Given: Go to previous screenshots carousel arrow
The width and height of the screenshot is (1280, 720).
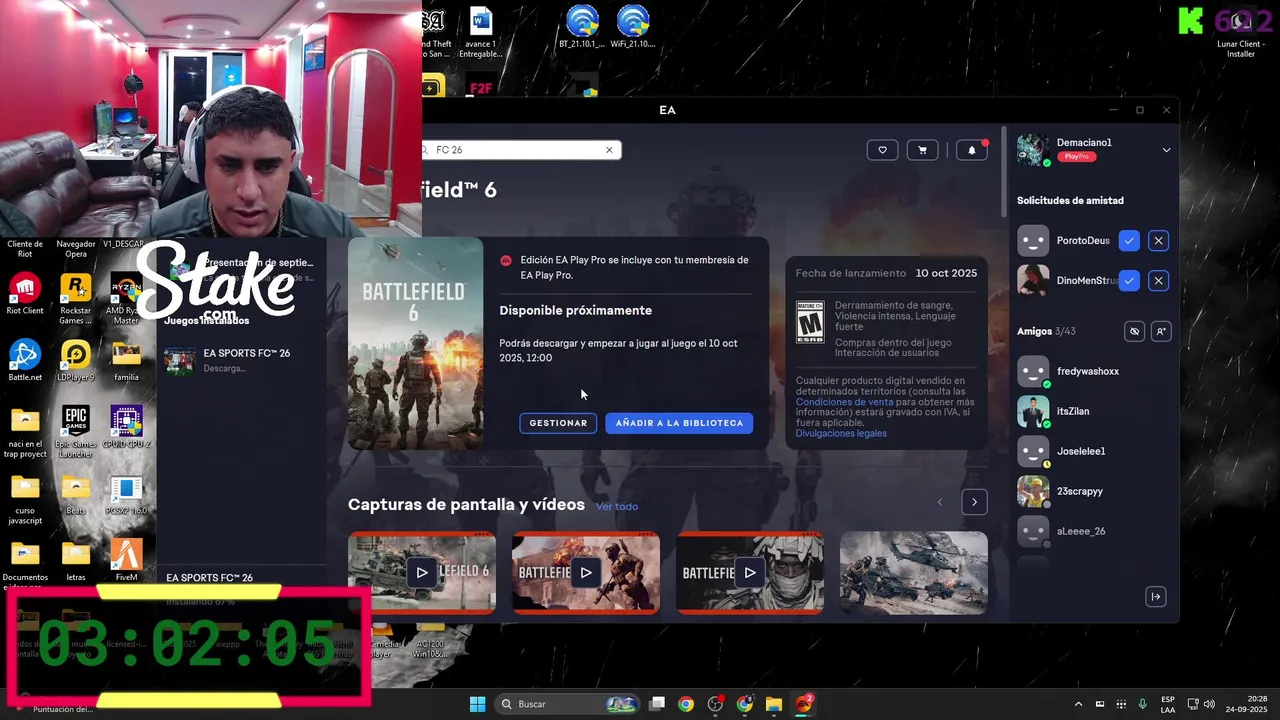Looking at the screenshot, I should [939, 502].
